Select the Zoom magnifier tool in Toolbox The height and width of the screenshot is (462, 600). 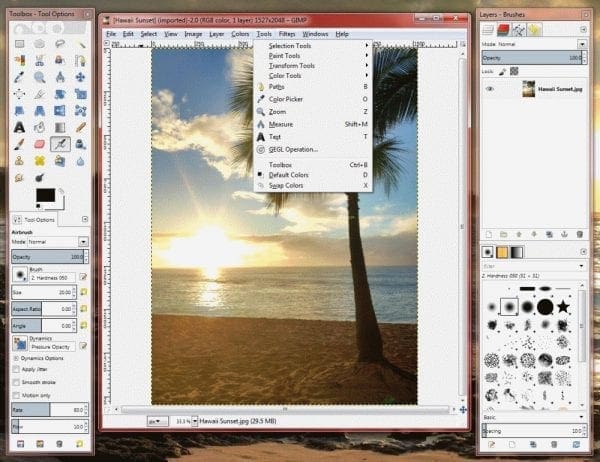[x=40, y=77]
